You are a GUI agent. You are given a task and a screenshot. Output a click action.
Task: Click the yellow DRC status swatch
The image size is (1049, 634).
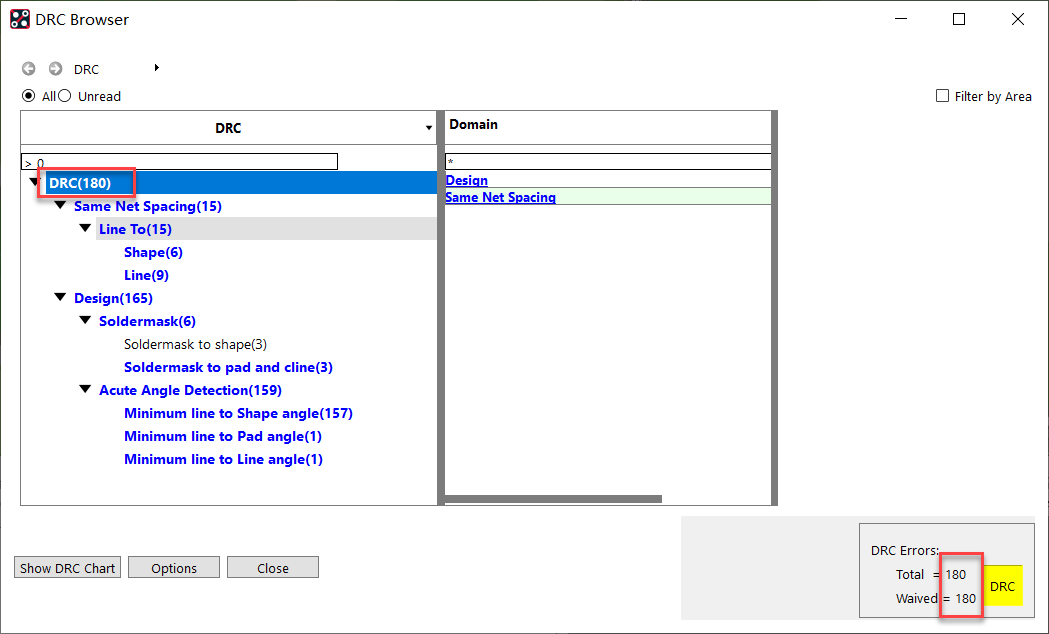[1002, 586]
